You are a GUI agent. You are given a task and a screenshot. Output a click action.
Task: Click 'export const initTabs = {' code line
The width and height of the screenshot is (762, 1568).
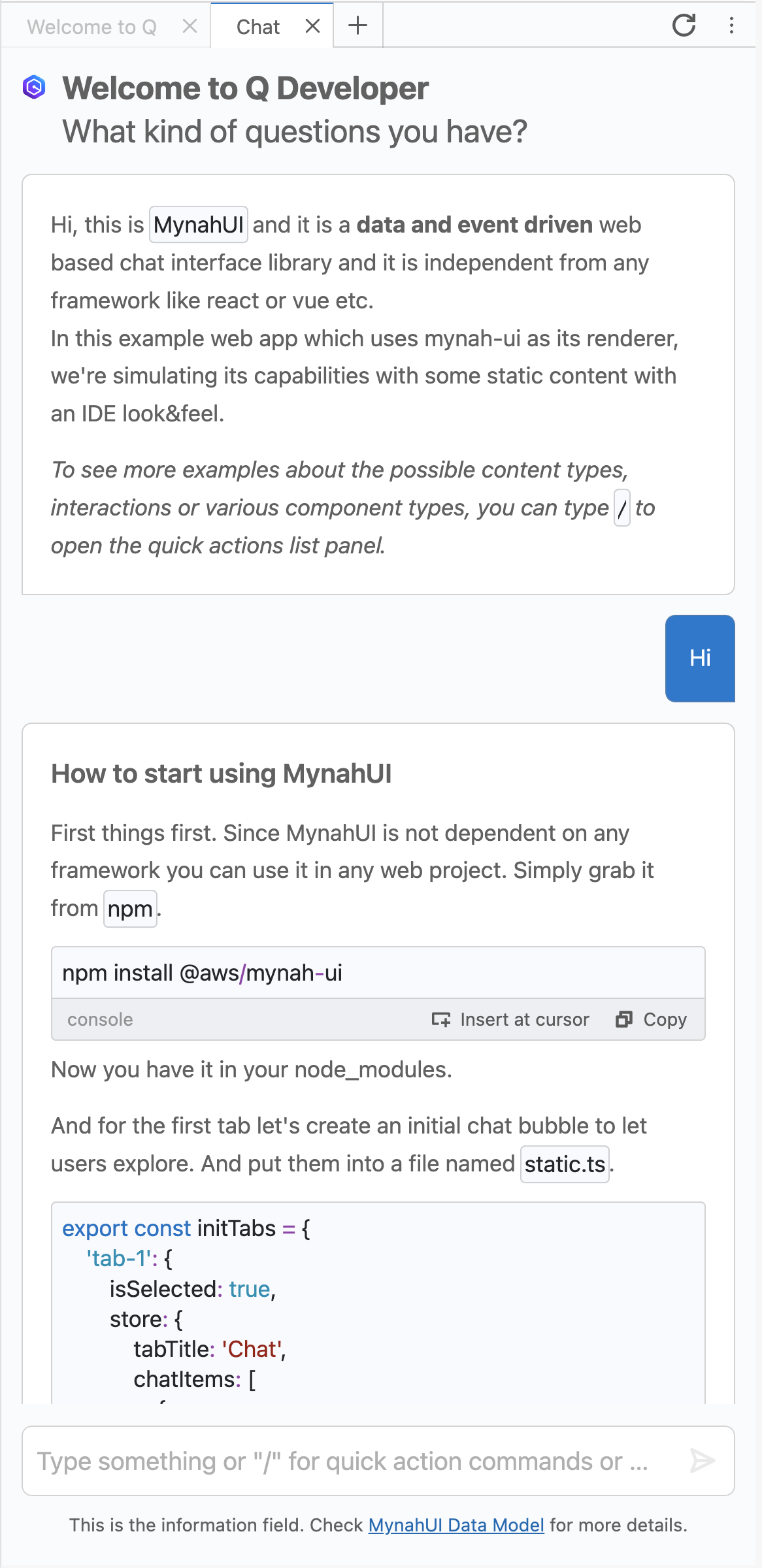(x=186, y=1228)
